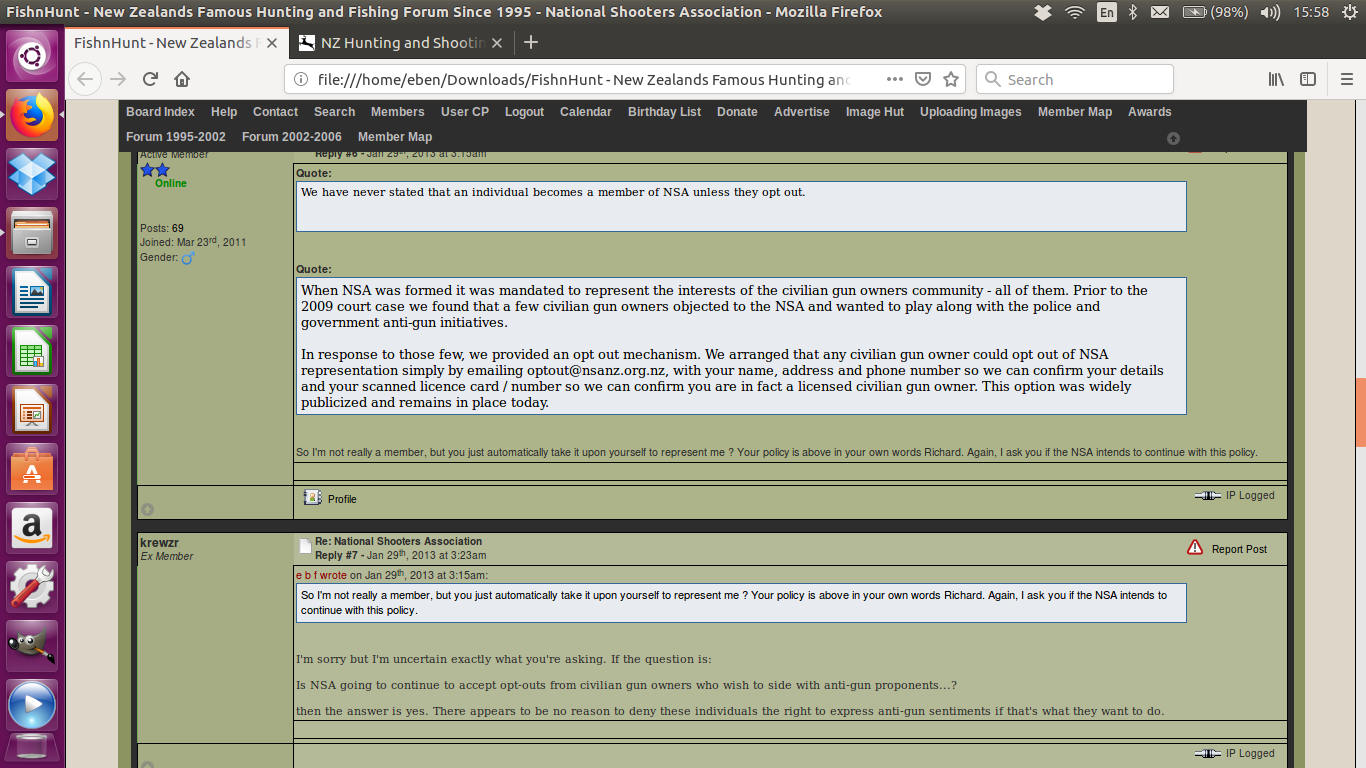Click the Firefox search box

tap(1074, 79)
